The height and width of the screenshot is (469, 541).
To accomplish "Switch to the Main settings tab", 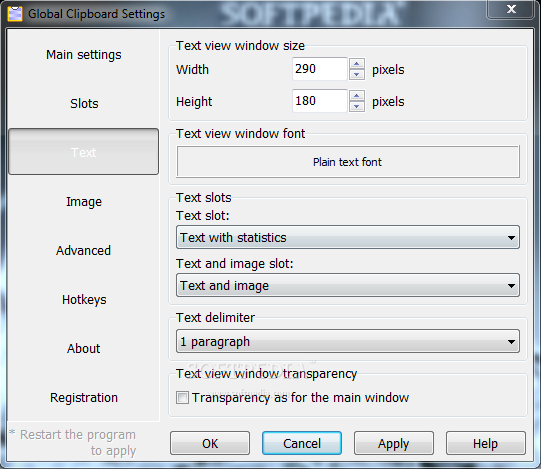I will pos(83,55).
